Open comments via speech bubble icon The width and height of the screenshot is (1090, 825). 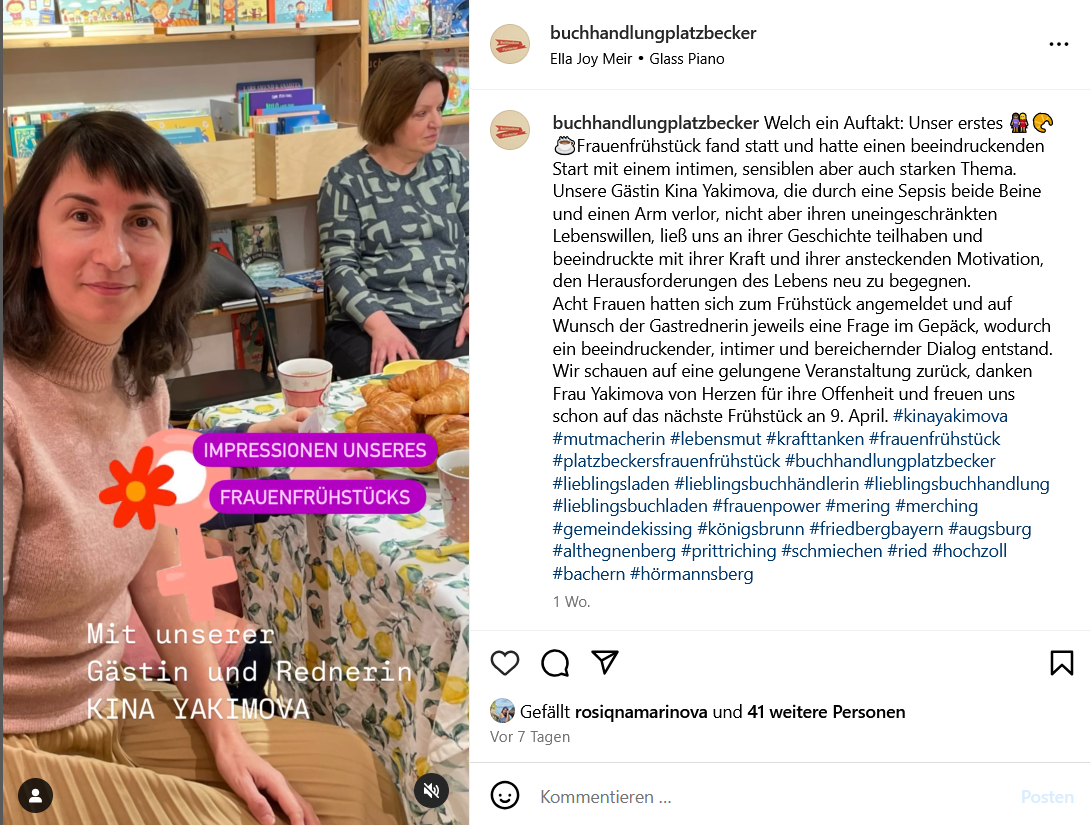[x=555, y=663]
